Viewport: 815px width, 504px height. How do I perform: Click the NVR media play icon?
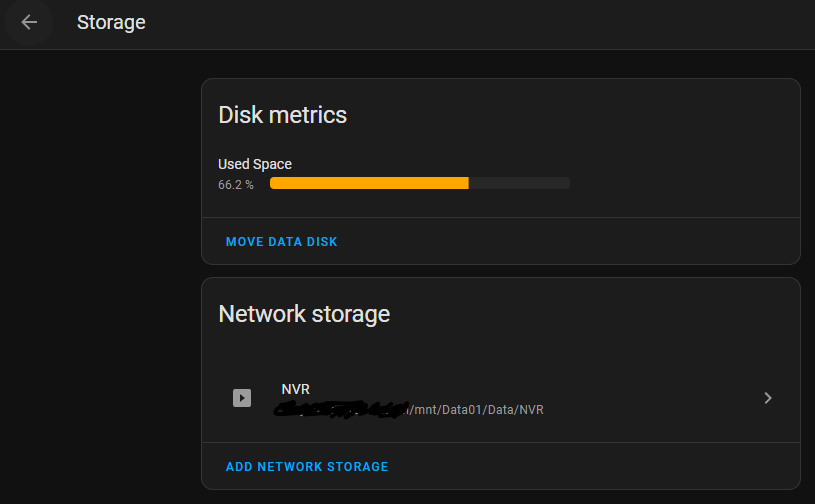coord(242,398)
